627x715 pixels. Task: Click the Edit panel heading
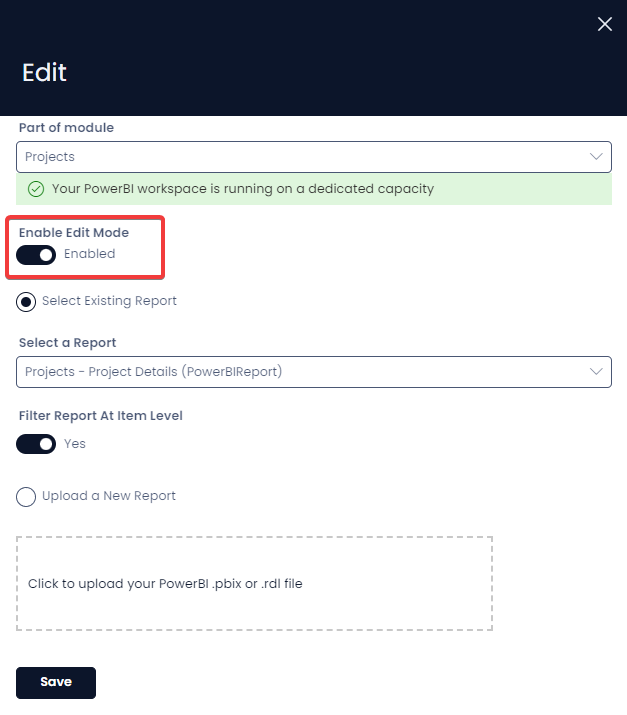pyautogui.click(x=45, y=73)
